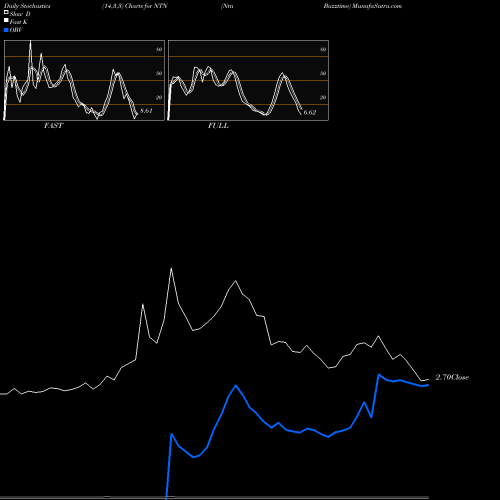Click the tallest spike in the FAST stochastic chart
500x500 pixels.
[x=31, y=41]
